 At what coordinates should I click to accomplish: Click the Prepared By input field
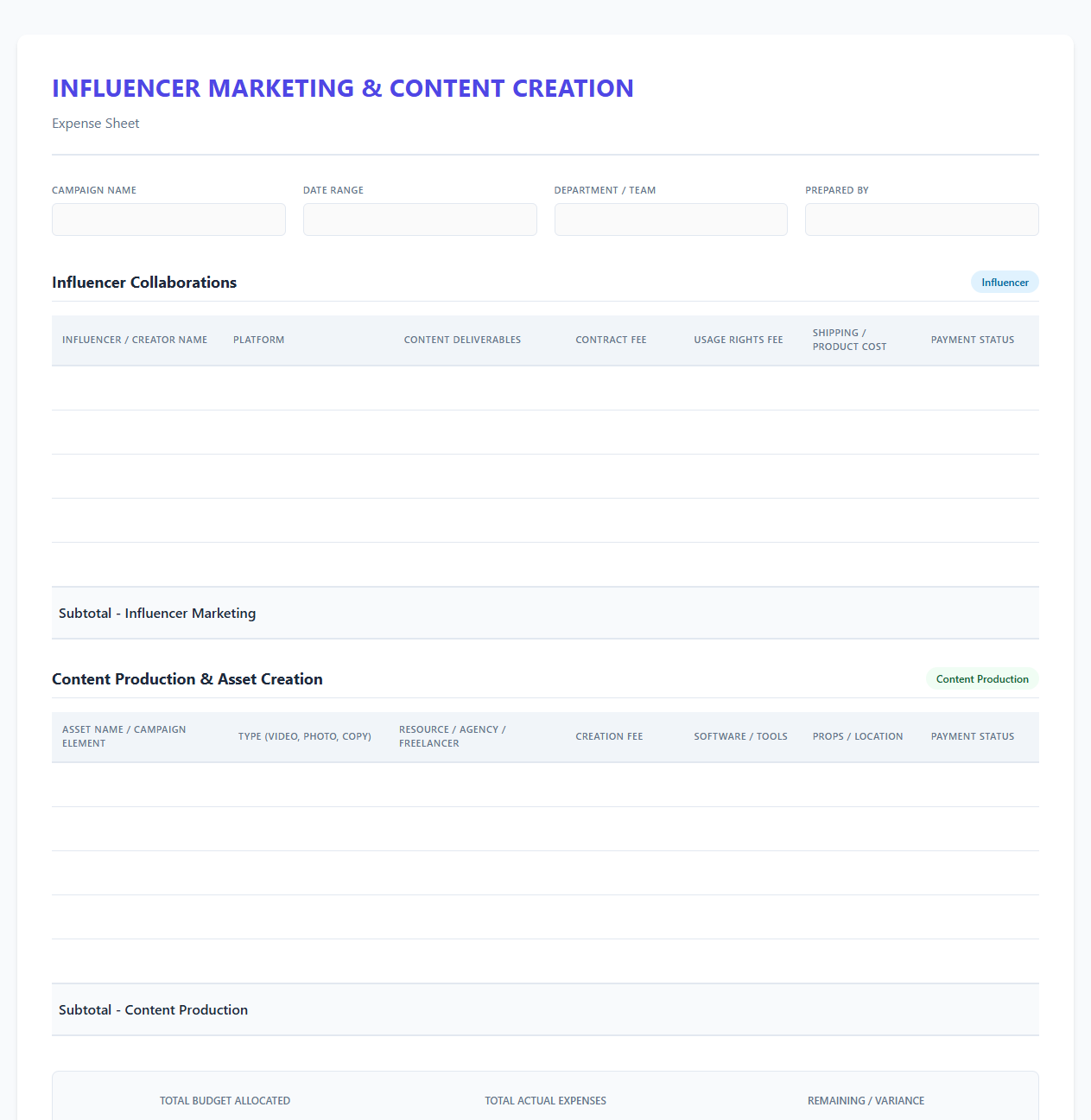[922, 220]
